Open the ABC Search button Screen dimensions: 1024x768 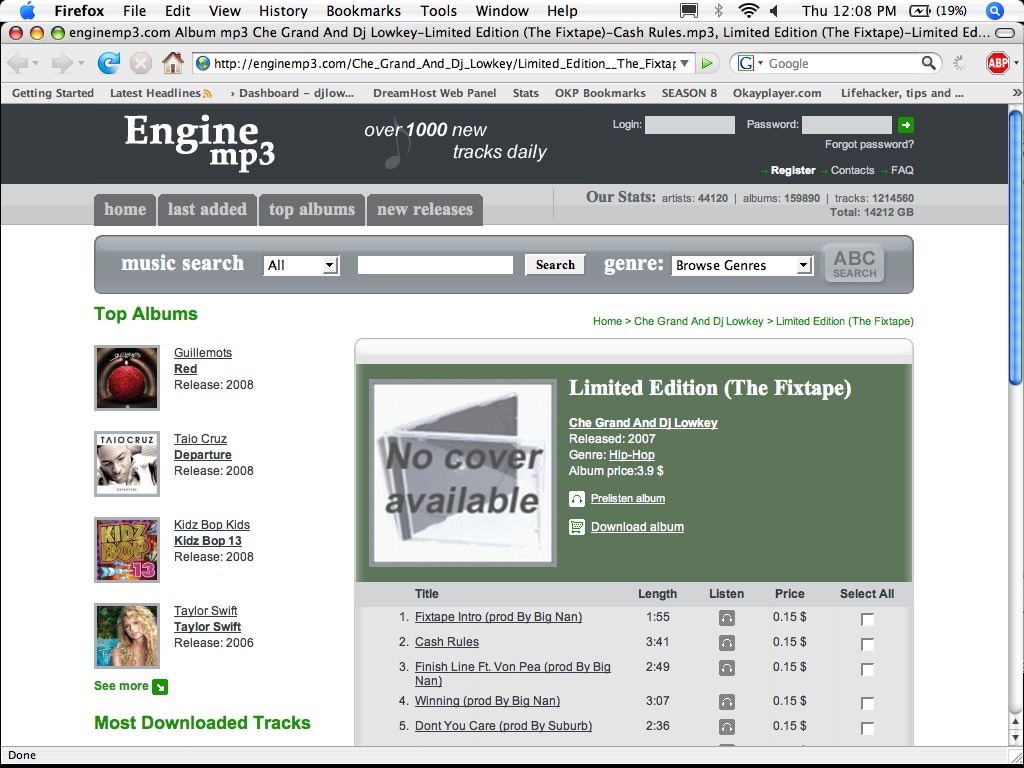coord(854,264)
